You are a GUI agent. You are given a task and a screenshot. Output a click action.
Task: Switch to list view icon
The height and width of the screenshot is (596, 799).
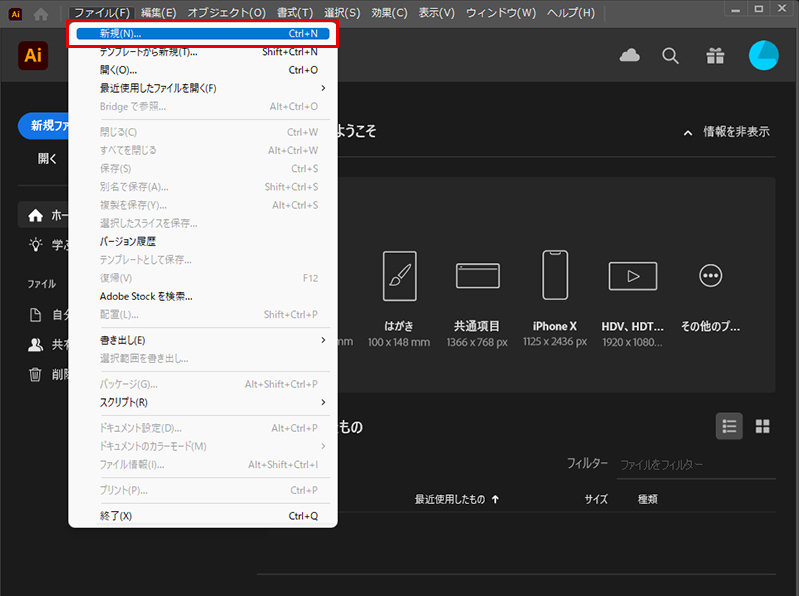coord(729,426)
